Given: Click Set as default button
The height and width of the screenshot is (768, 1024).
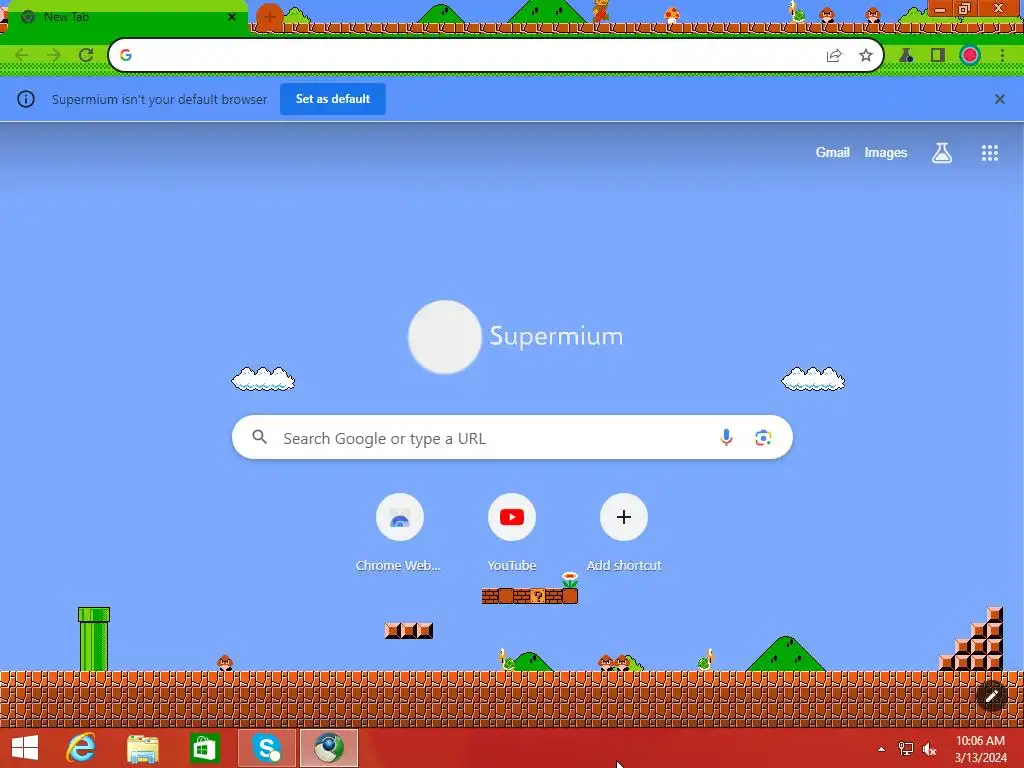Looking at the screenshot, I should (332, 99).
